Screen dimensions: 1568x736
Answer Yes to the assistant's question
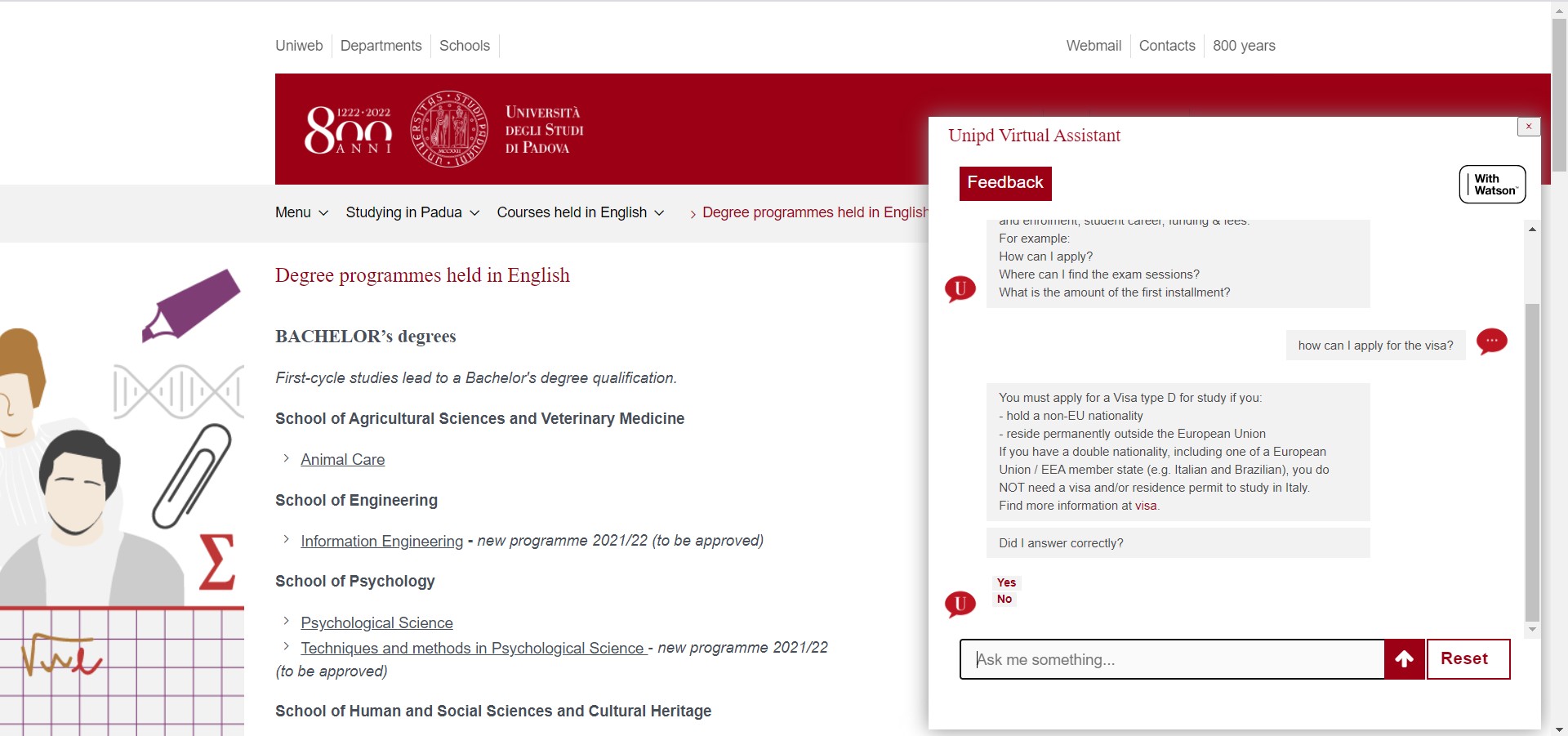1006,582
